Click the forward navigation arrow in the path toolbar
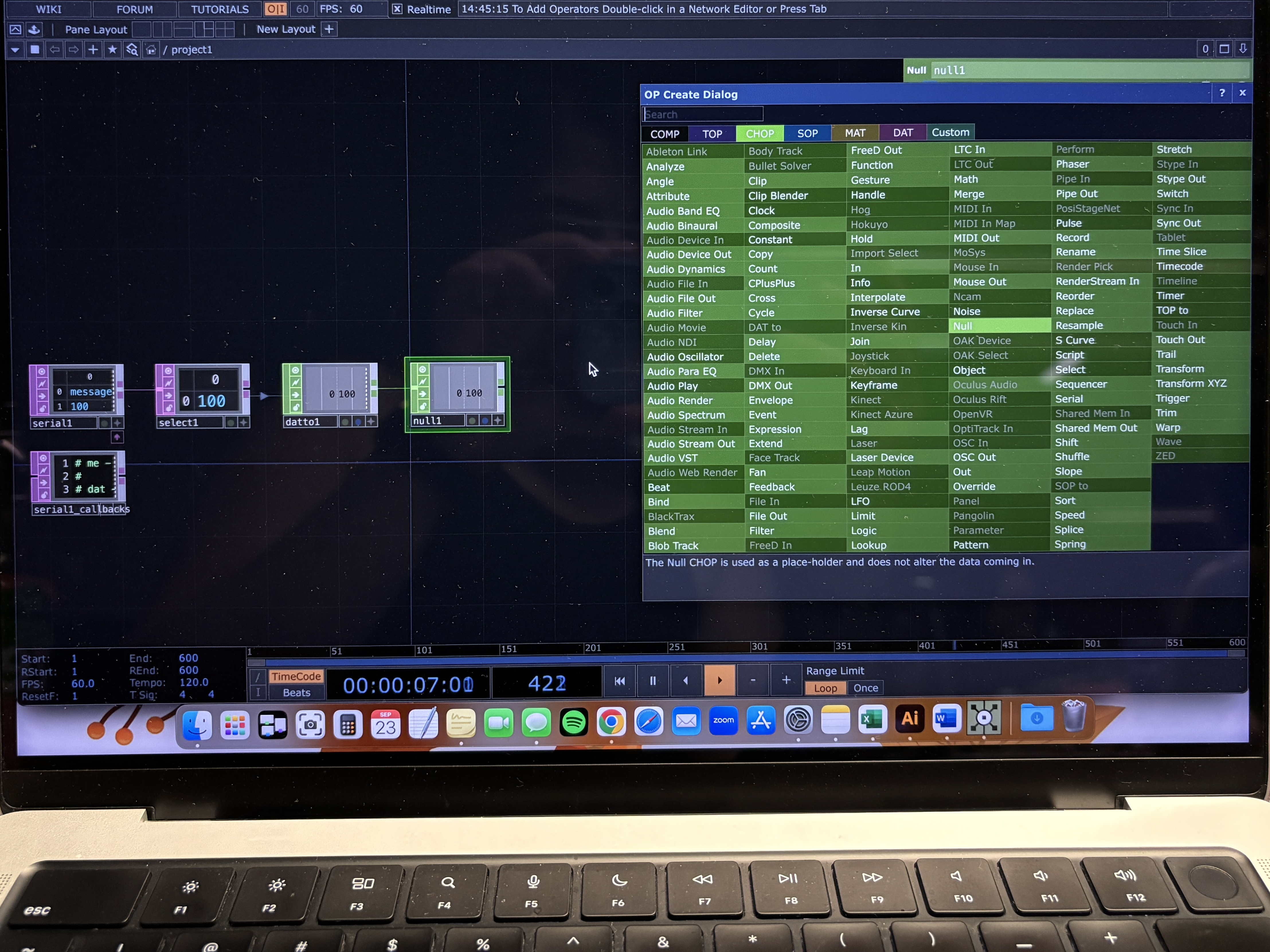The height and width of the screenshot is (952, 1270). (x=73, y=49)
